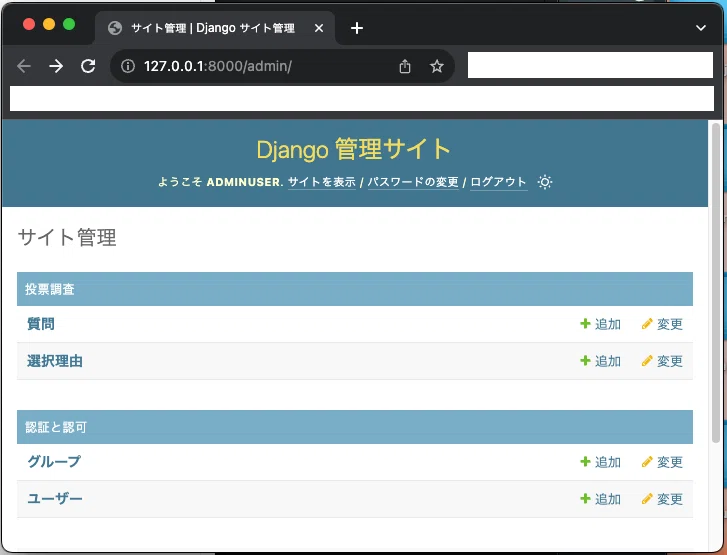Screen dimensions: 727x555
Task: Click 変更 in the 質問 row
Action: (x=662, y=324)
